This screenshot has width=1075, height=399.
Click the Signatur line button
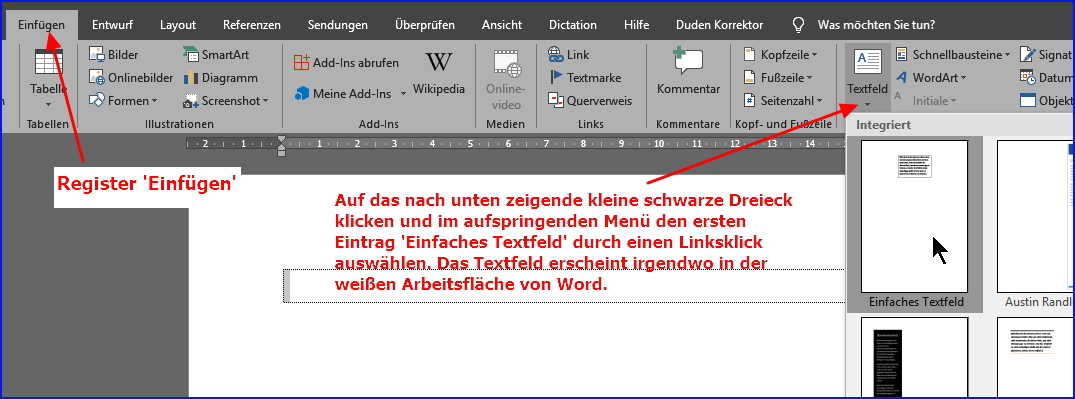coord(1046,55)
